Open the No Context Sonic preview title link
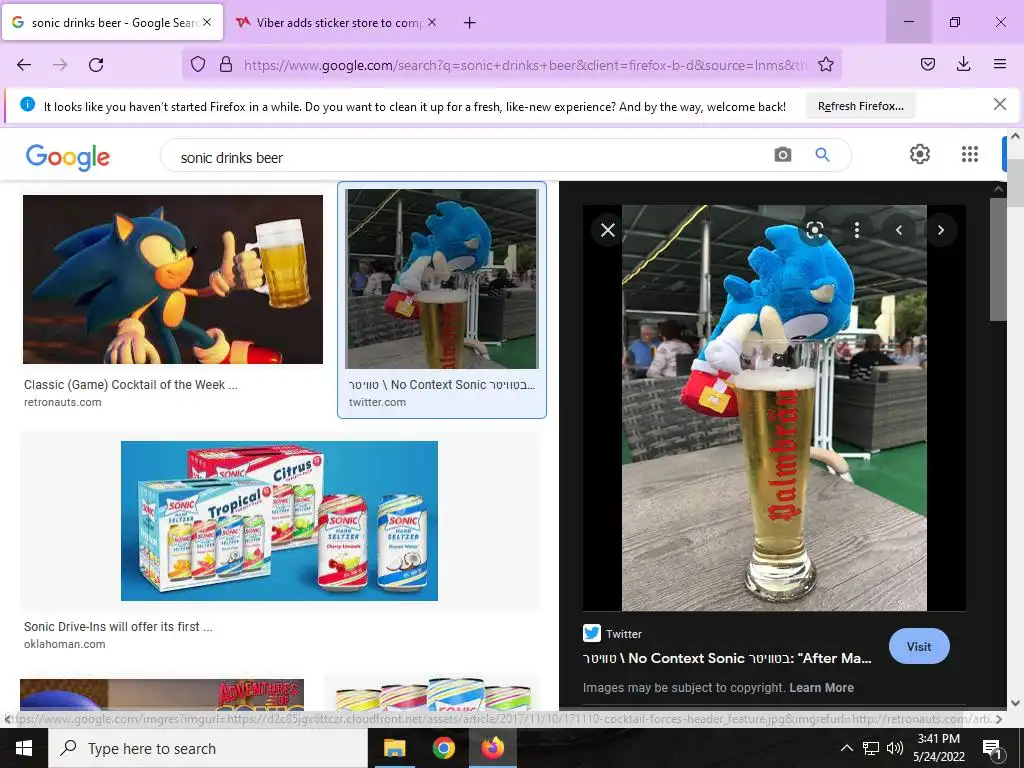Image resolution: width=1024 pixels, height=768 pixels. pyautogui.click(x=727, y=658)
